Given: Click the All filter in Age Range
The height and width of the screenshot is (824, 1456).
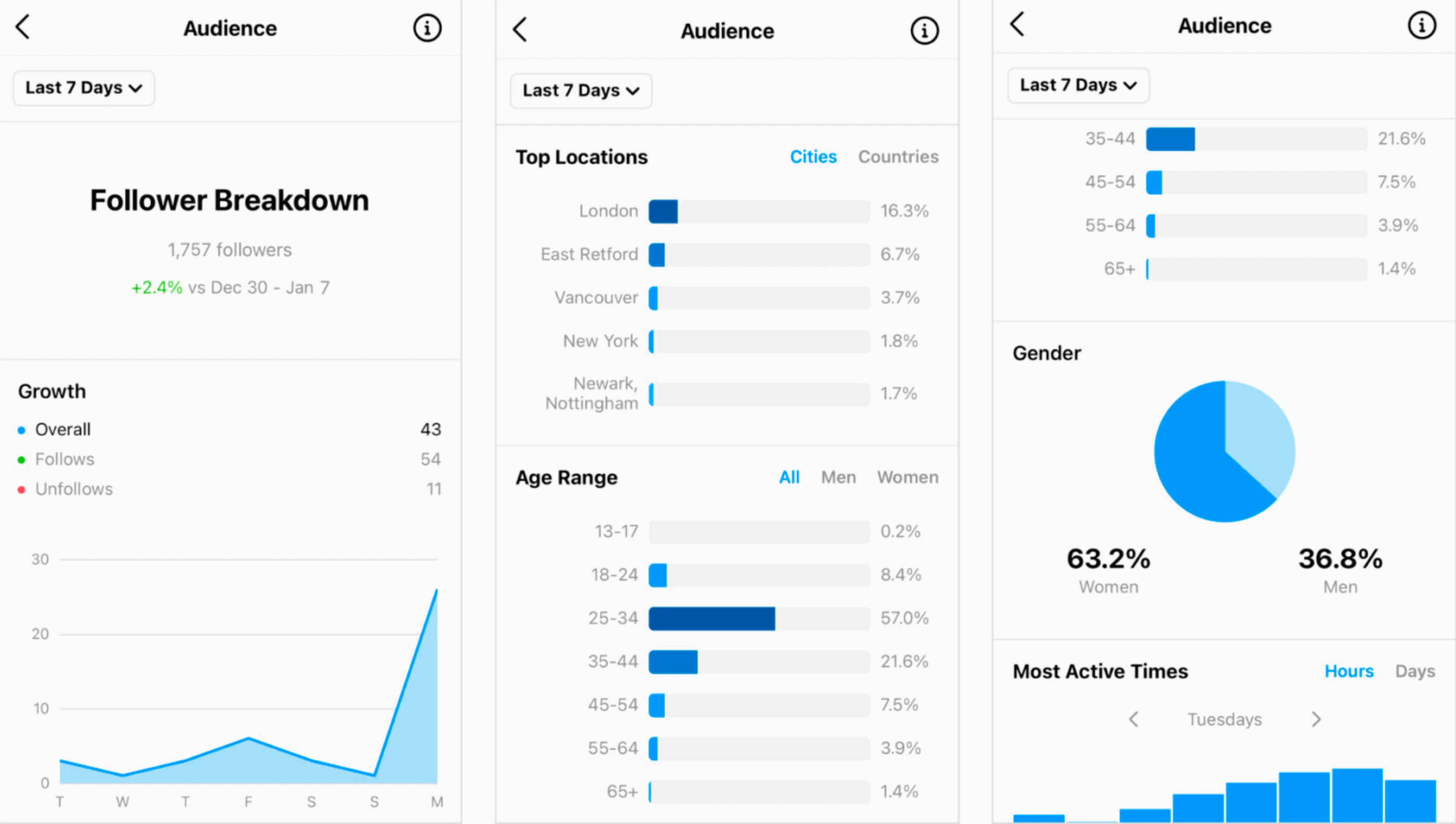Looking at the screenshot, I should (790, 477).
